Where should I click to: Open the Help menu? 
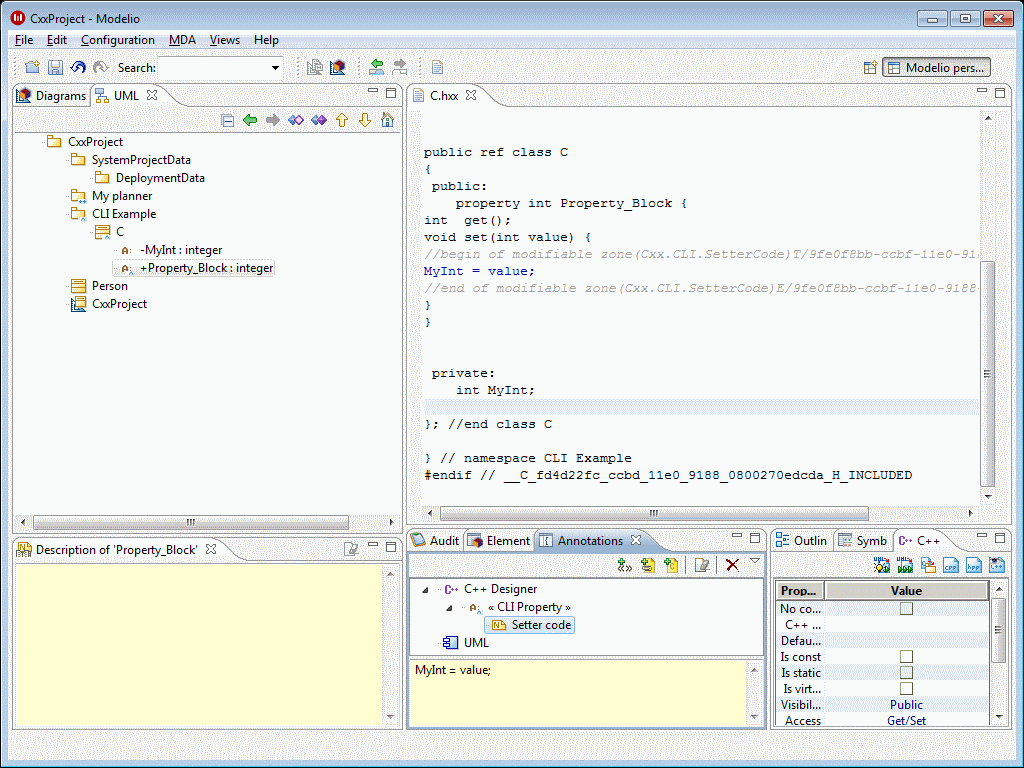point(266,40)
